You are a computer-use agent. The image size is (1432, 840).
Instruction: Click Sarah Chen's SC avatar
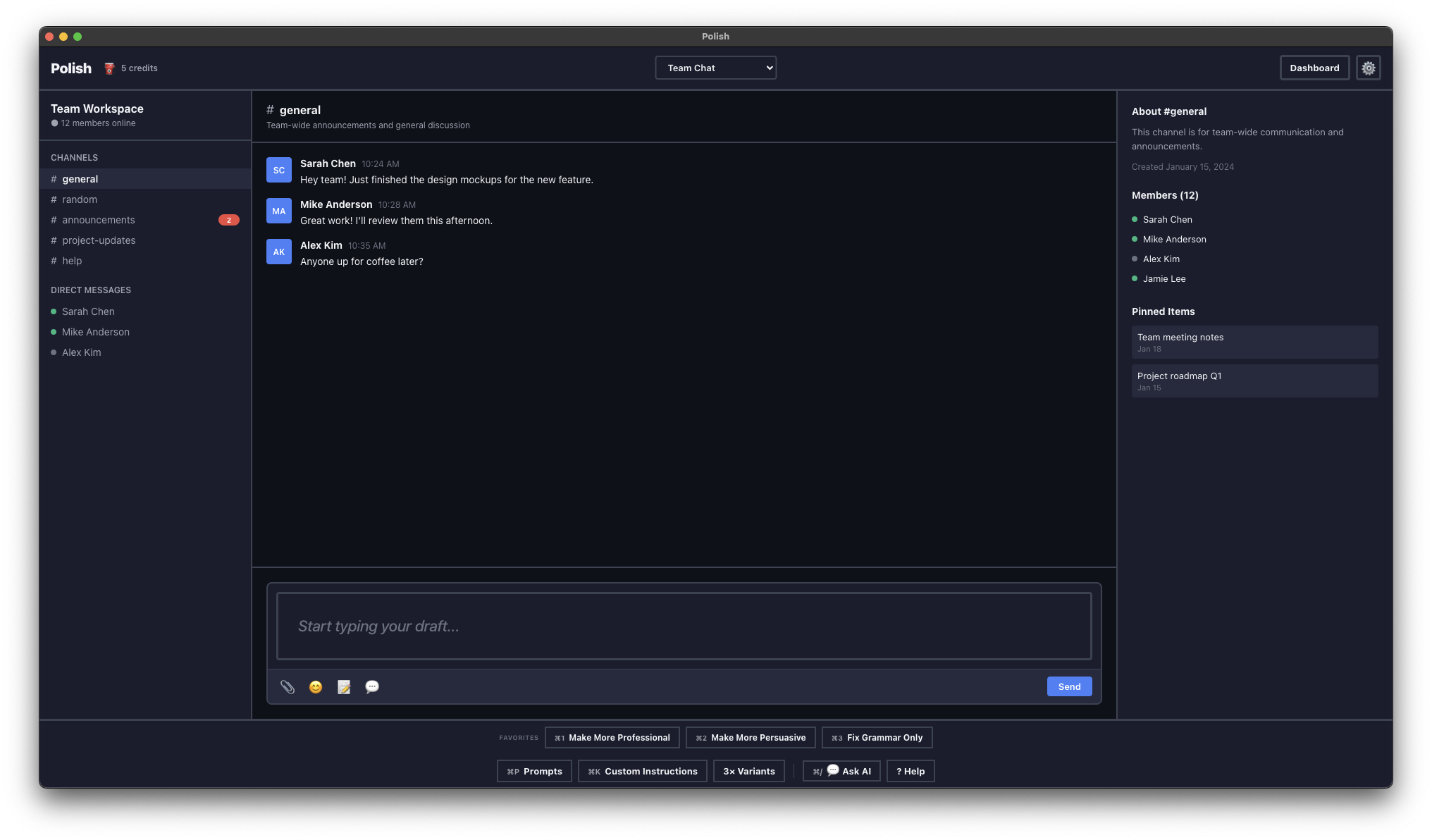point(278,170)
